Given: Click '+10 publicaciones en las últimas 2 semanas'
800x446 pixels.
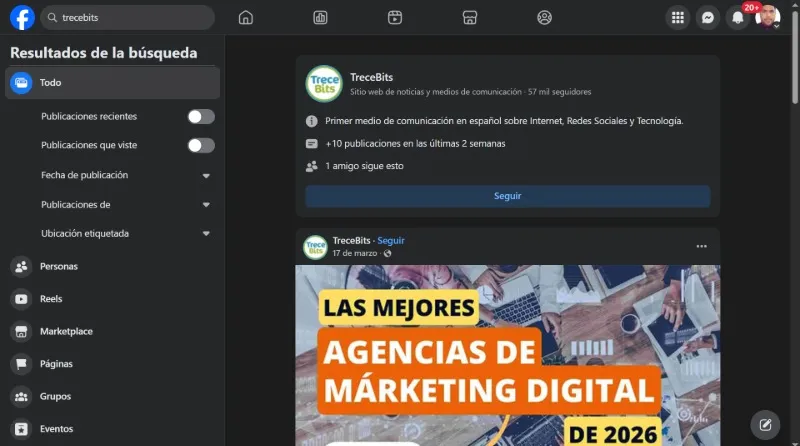Looking at the screenshot, I should click(x=415, y=143).
